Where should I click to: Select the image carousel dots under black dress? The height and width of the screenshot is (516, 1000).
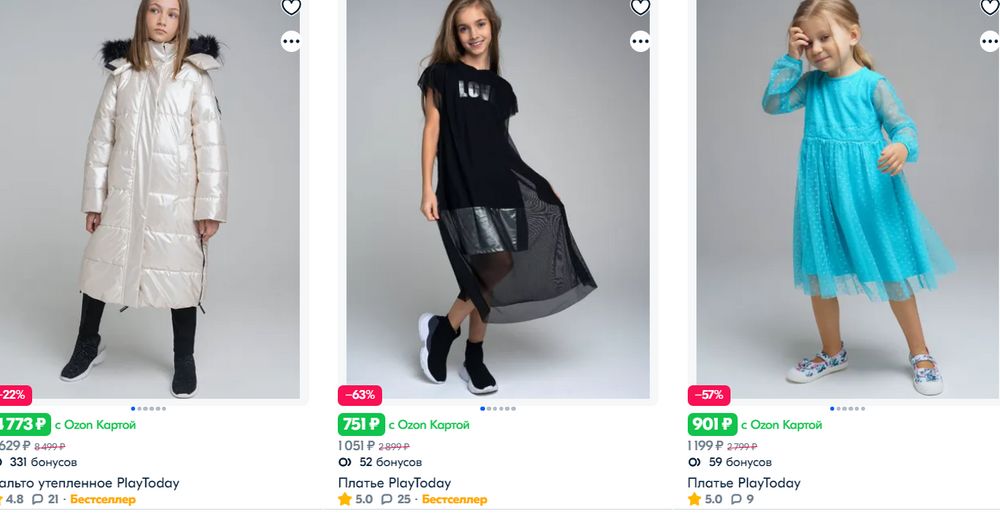click(x=498, y=408)
